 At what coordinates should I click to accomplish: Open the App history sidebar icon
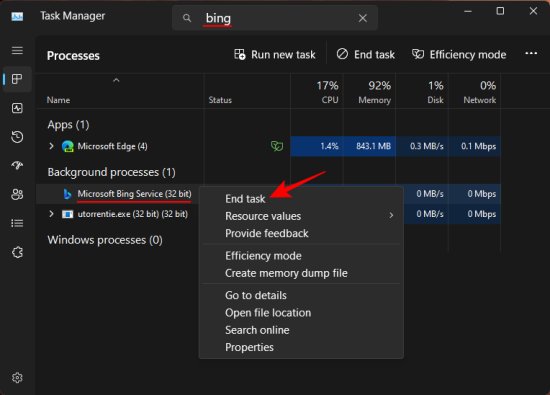coord(17,137)
